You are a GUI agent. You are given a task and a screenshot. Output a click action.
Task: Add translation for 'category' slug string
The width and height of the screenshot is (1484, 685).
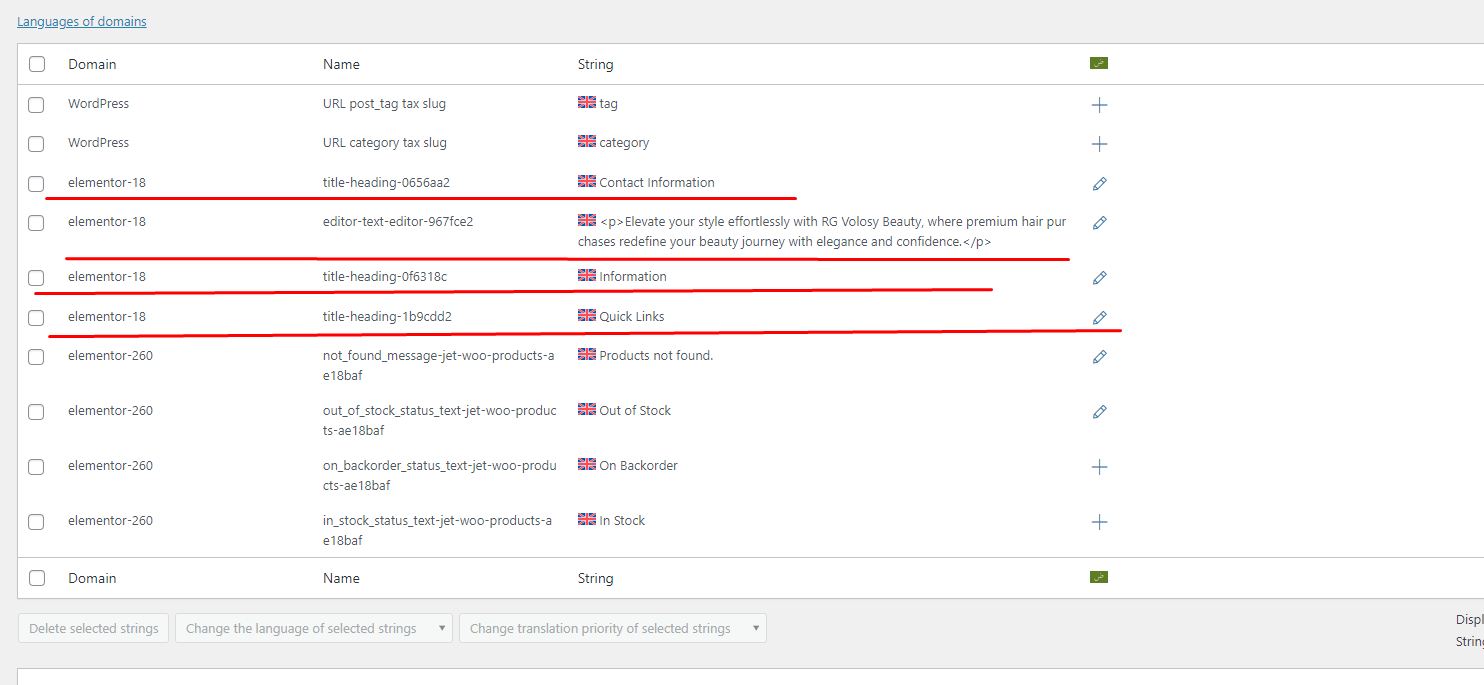coord(1099,144)
